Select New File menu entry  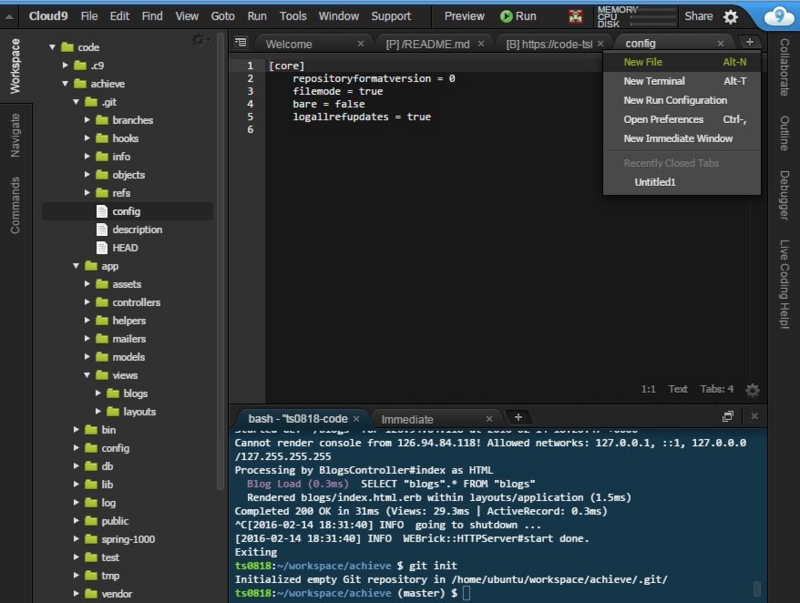[x=682, y=62]
